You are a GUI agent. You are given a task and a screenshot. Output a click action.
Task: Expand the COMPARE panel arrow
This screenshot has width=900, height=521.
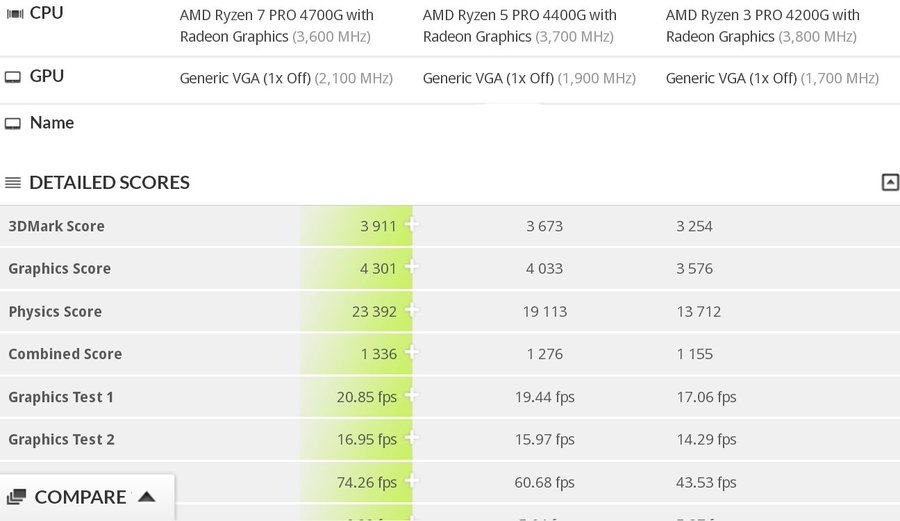coord(147,497)
